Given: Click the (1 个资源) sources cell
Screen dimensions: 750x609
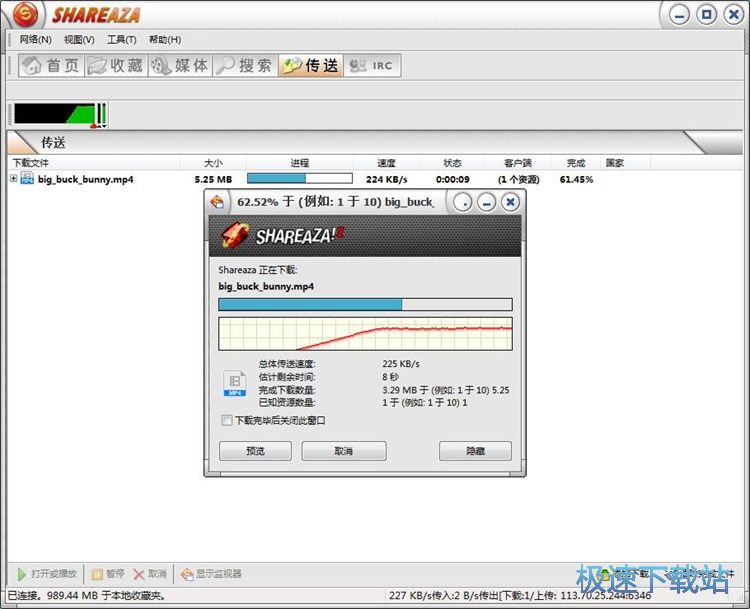Looking at the screenshot, I should pos(518,179).
